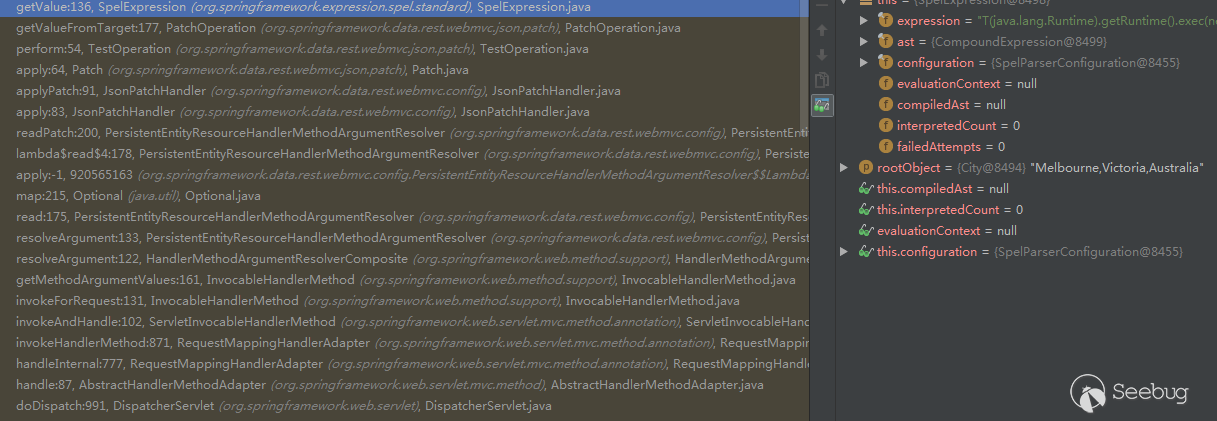Click the field icon beside expression
Screen dimensions: 1217x421
coord(885,21)
